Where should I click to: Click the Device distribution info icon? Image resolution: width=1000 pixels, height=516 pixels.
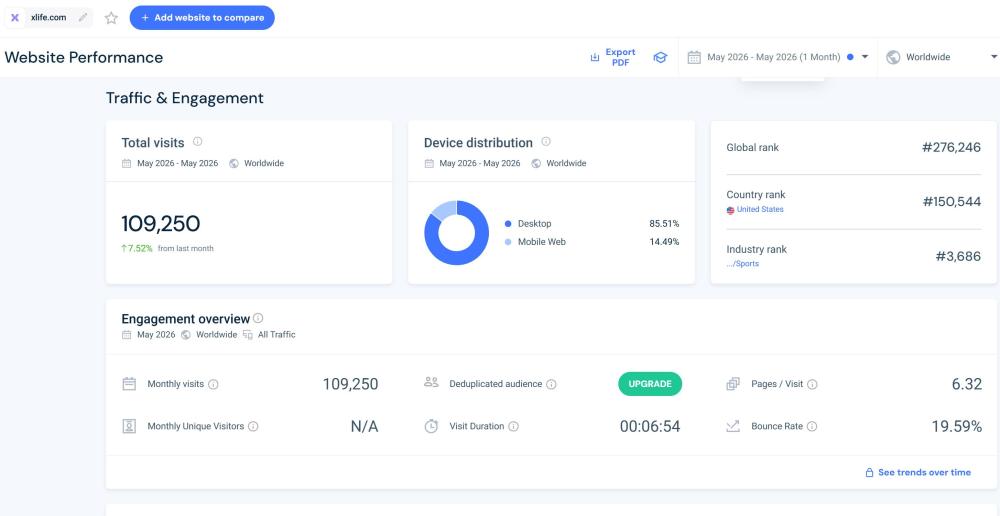[x=546, y=142]
